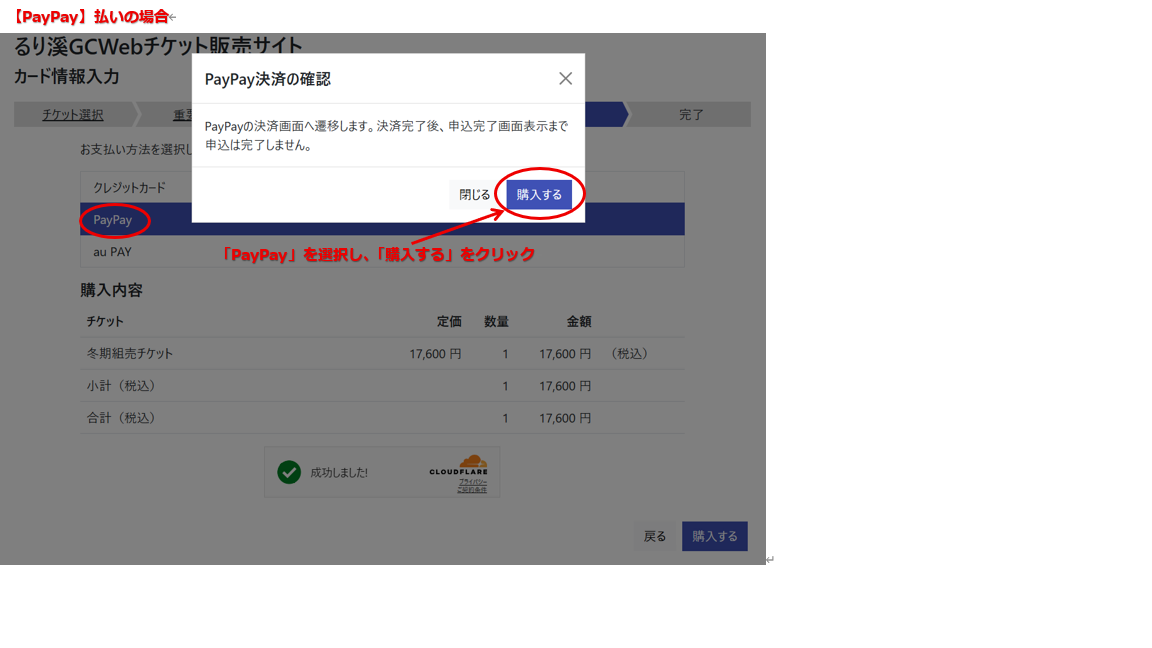This screenshot has width=1152, height=648.
Task: Open the Cloudflare ご利用条件 link
Action: point(472,490)
